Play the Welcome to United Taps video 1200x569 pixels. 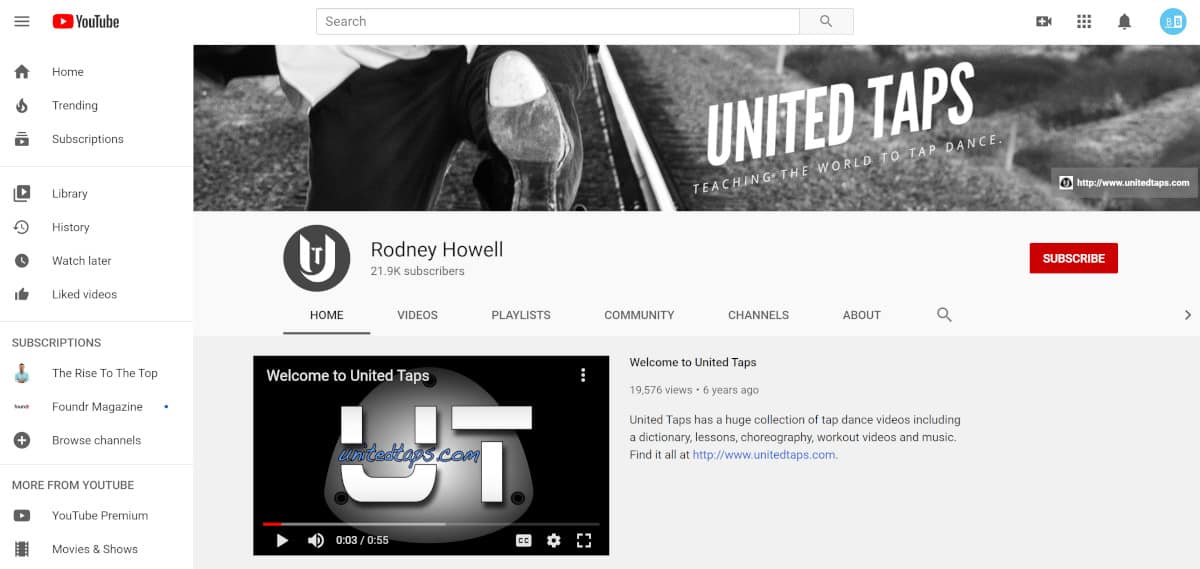[x=282, y=540]
